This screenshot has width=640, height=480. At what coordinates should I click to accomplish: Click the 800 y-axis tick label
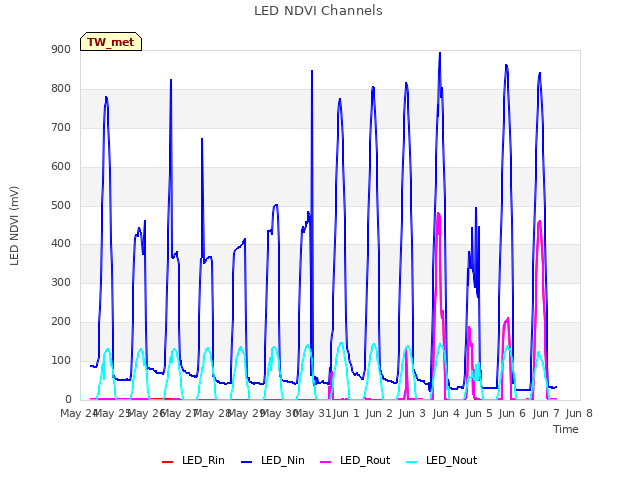[x=61, y=88]
